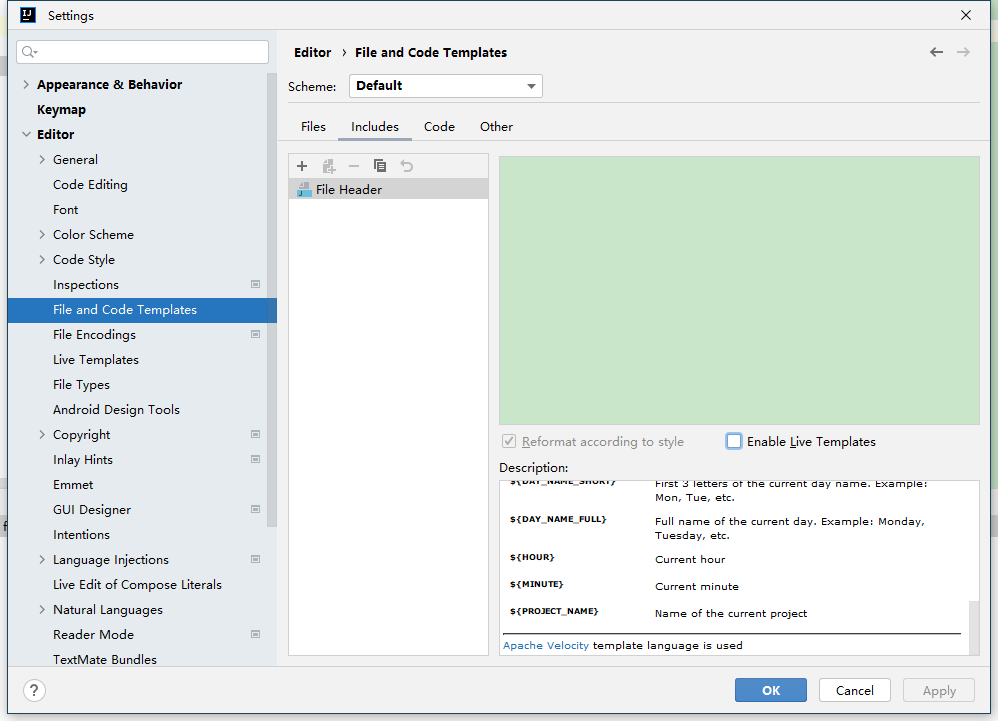Click the Cancel button
This screenshot has width=998, height=721.
pyautogui.click(x=855, y=690)
